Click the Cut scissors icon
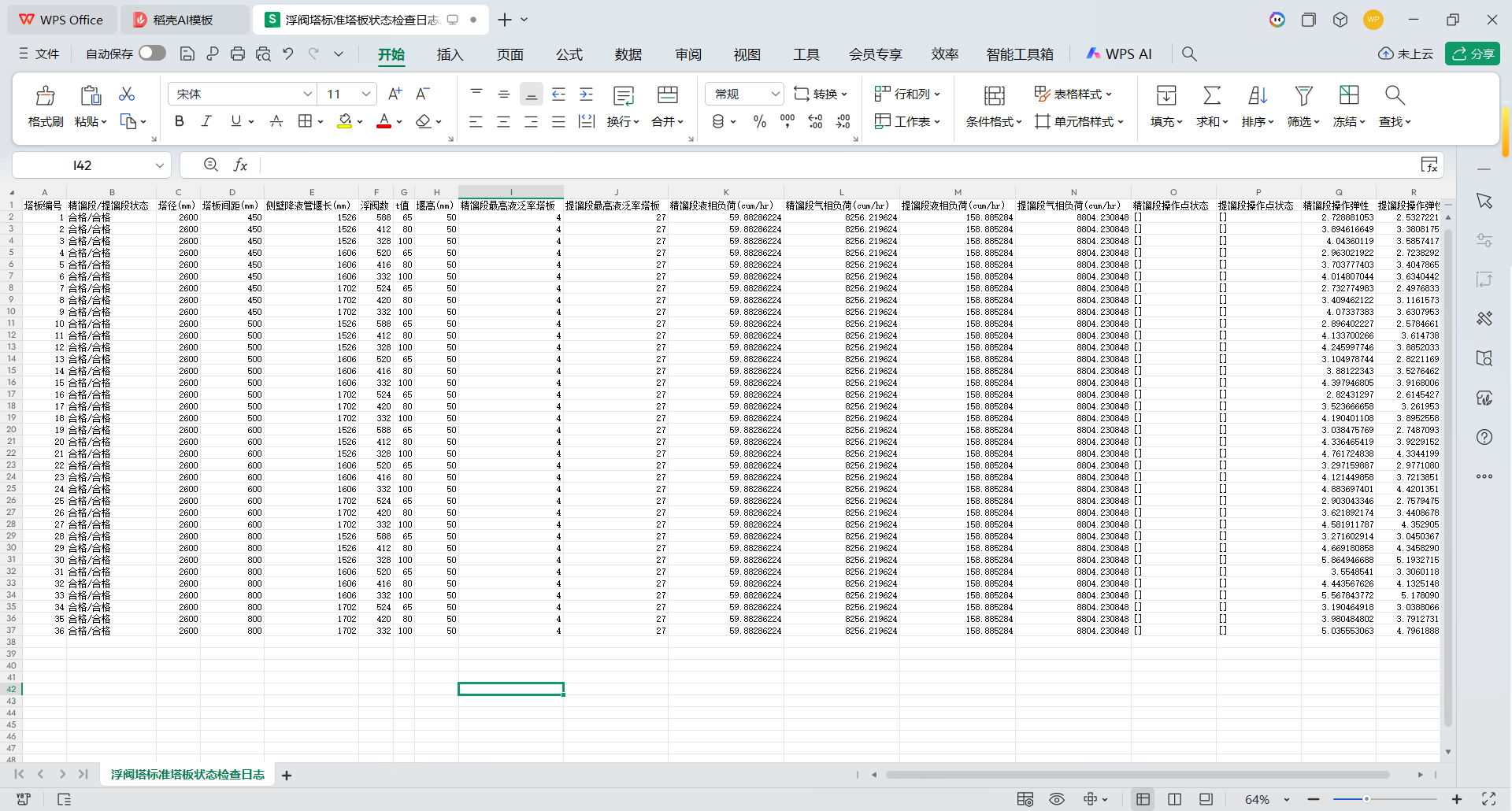The image size is (1512, 811). click(x=127, y=94)
